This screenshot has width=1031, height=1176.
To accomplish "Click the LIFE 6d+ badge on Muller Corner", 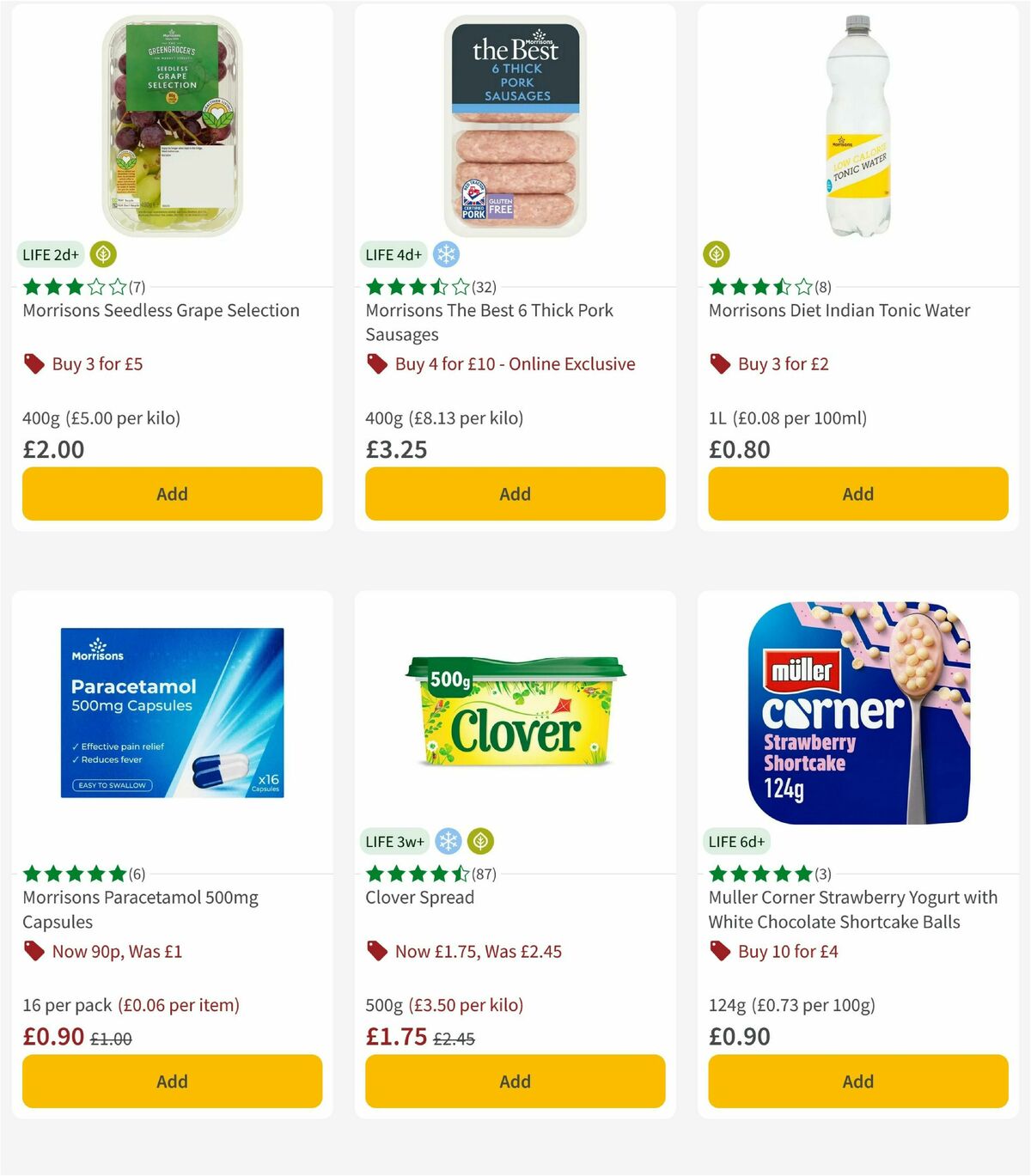I will (736, 841).
